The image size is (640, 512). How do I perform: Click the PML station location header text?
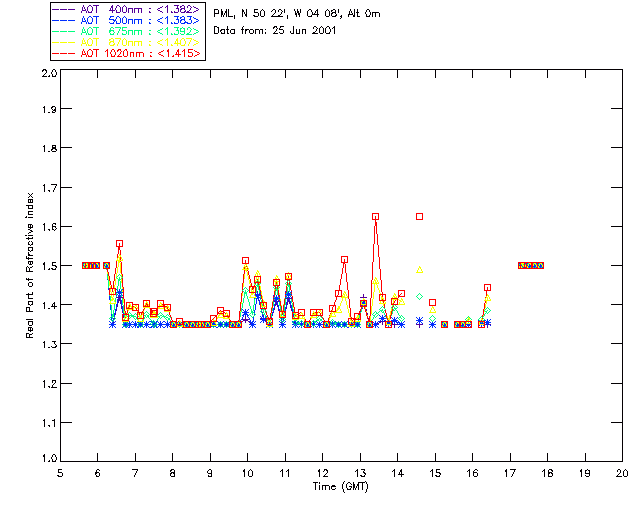pyautogui.click(x=297, y=14)
